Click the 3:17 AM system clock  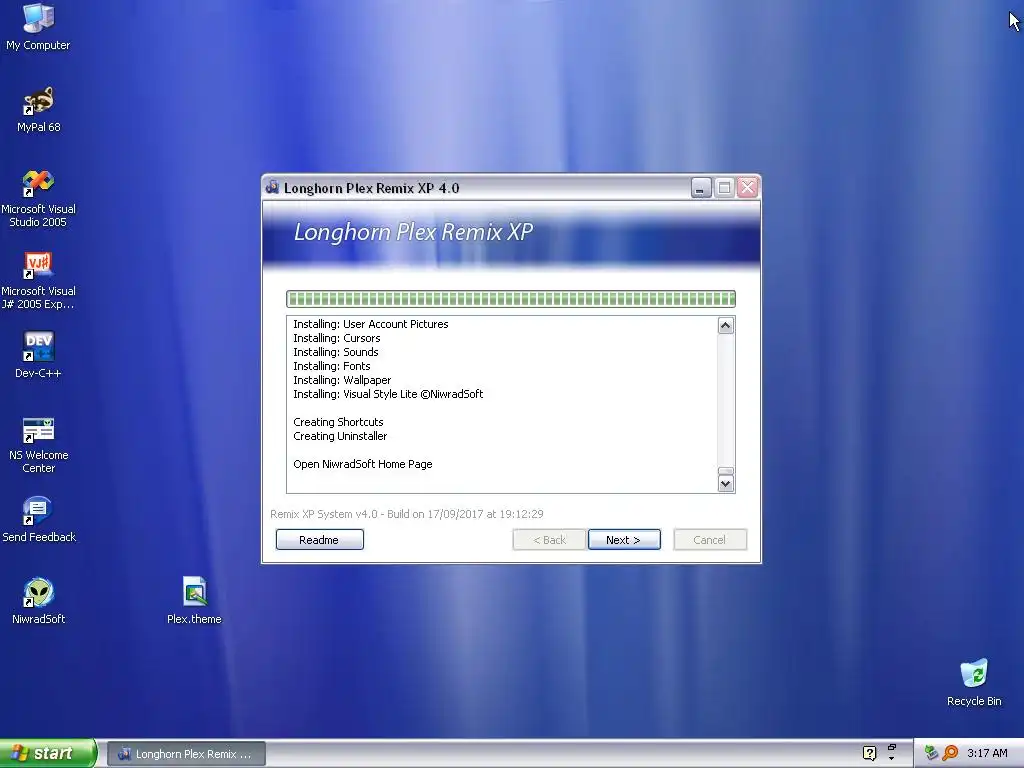[987, 753]
